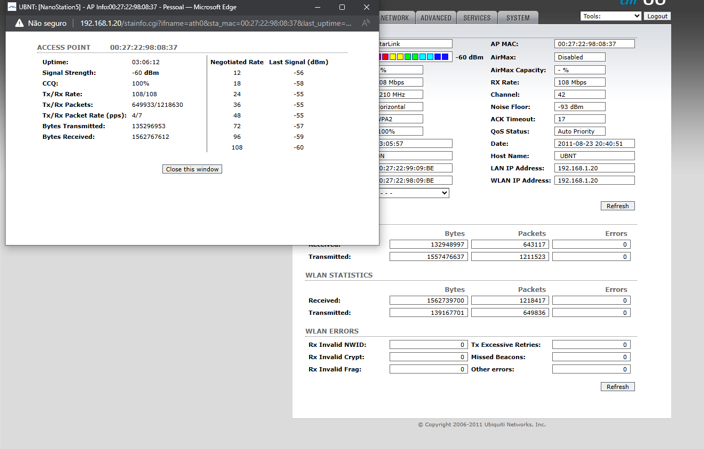Click the upper Refresh button under status fields

617,206
